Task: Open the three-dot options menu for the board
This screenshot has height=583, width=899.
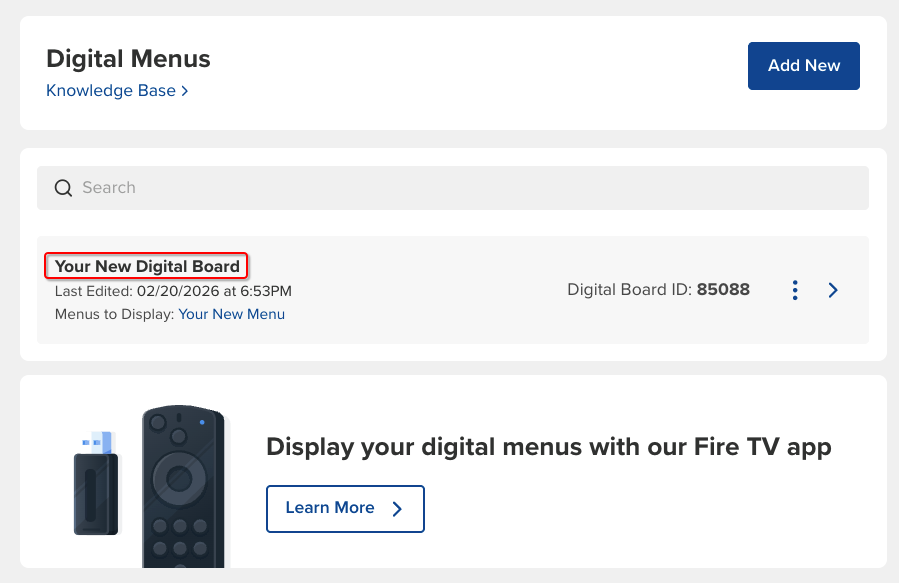Action: pos(795,290)
